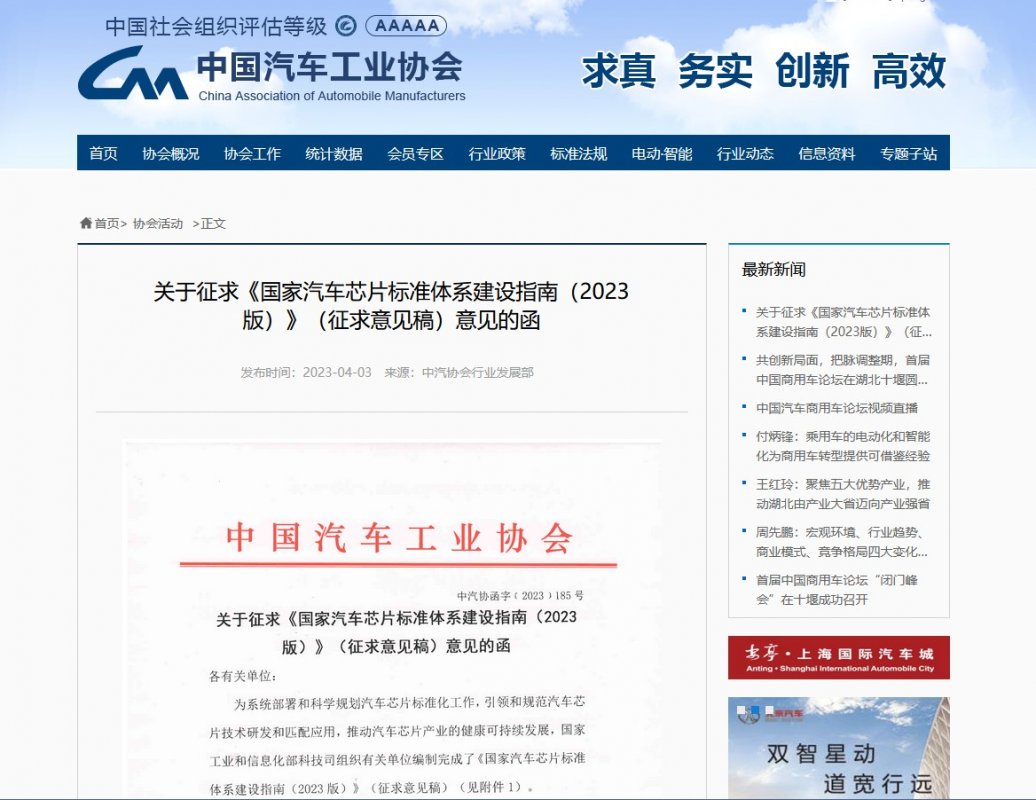Open the 首页 navigation menu item

tap(103, 153)
